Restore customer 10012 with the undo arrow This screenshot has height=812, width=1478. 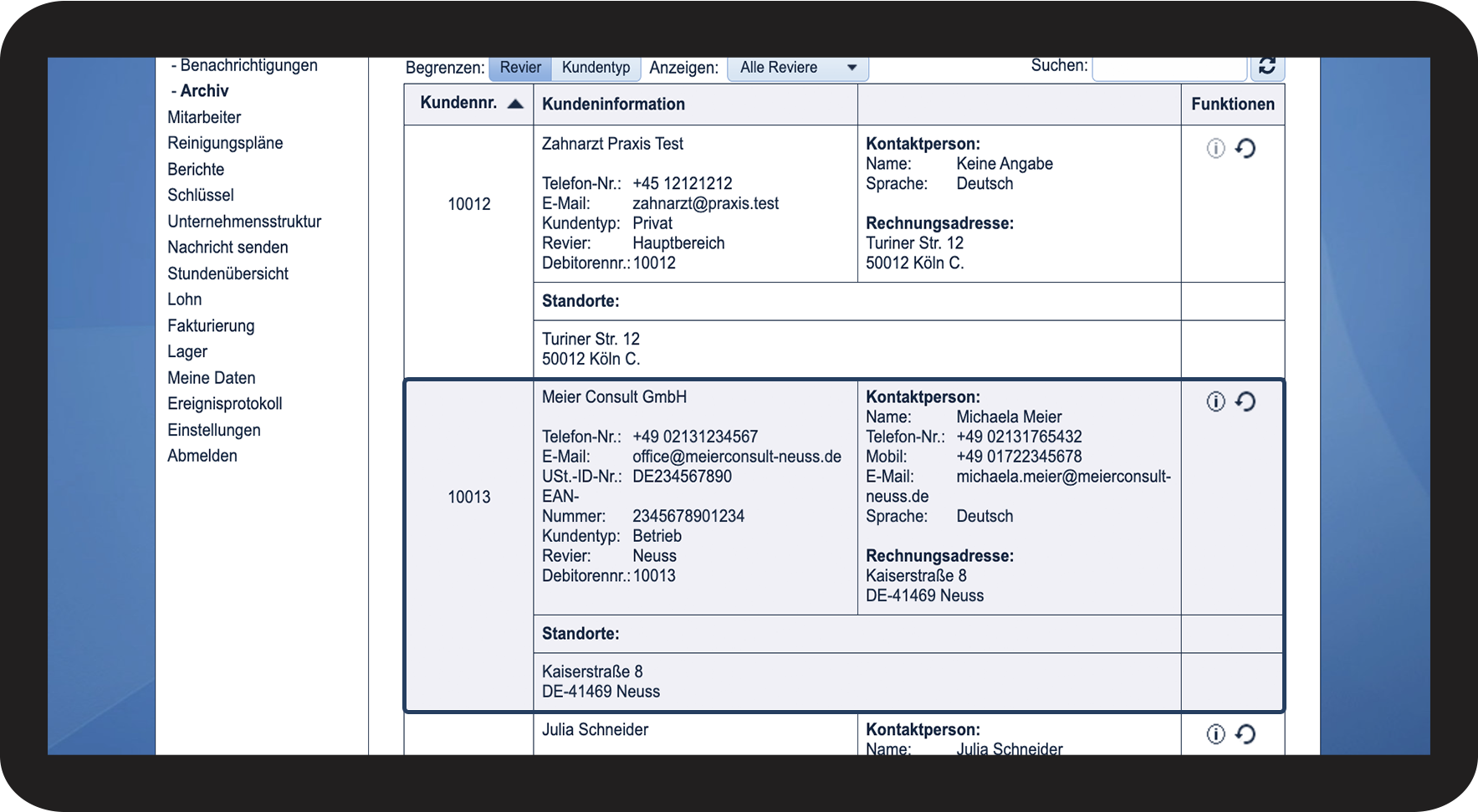[x=1245, y=148]
